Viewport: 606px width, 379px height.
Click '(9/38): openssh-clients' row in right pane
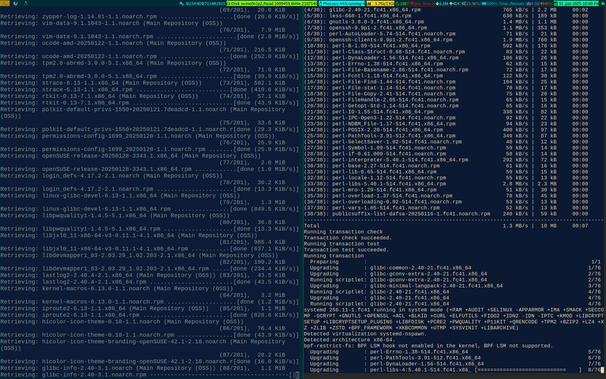tap(446, 40)
